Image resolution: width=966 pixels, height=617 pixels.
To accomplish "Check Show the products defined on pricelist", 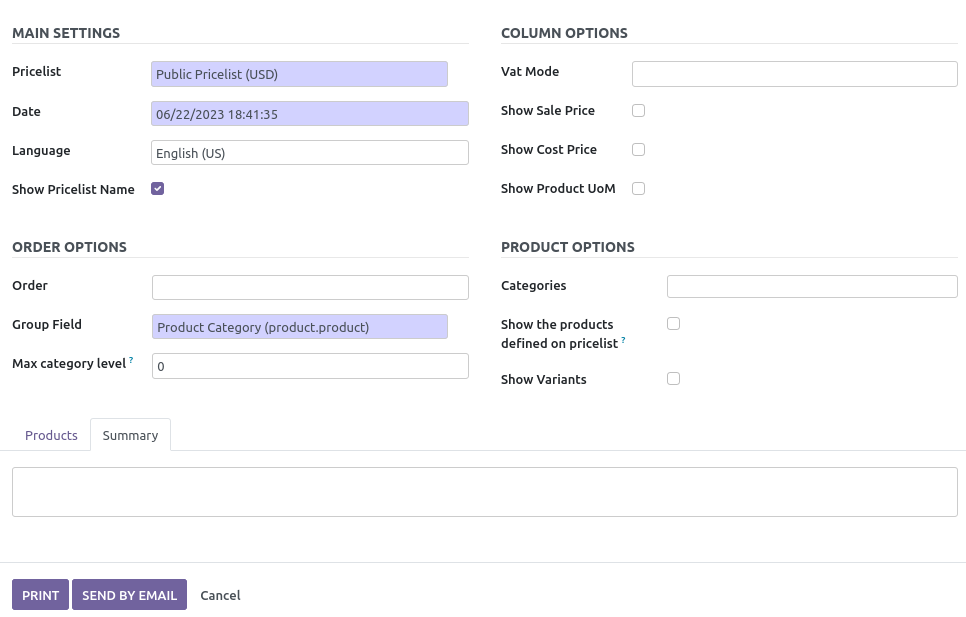I will [x=673, y=323].
